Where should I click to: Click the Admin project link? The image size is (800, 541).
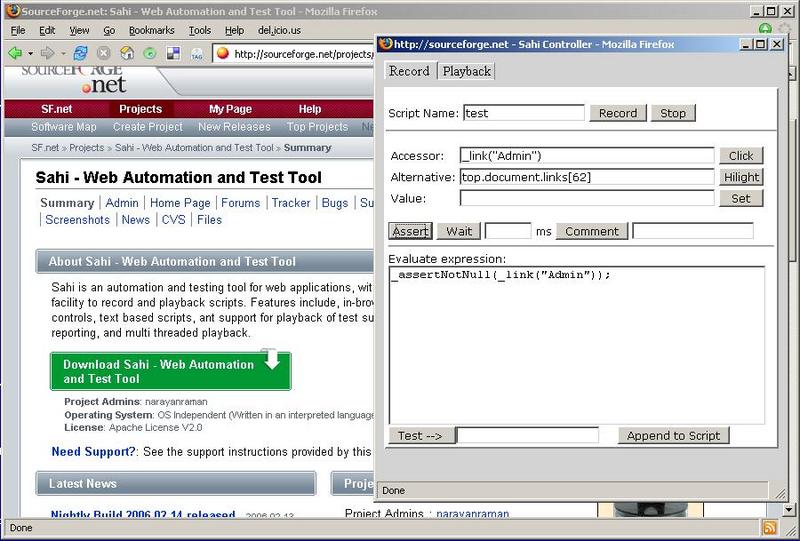click(122, 203)
